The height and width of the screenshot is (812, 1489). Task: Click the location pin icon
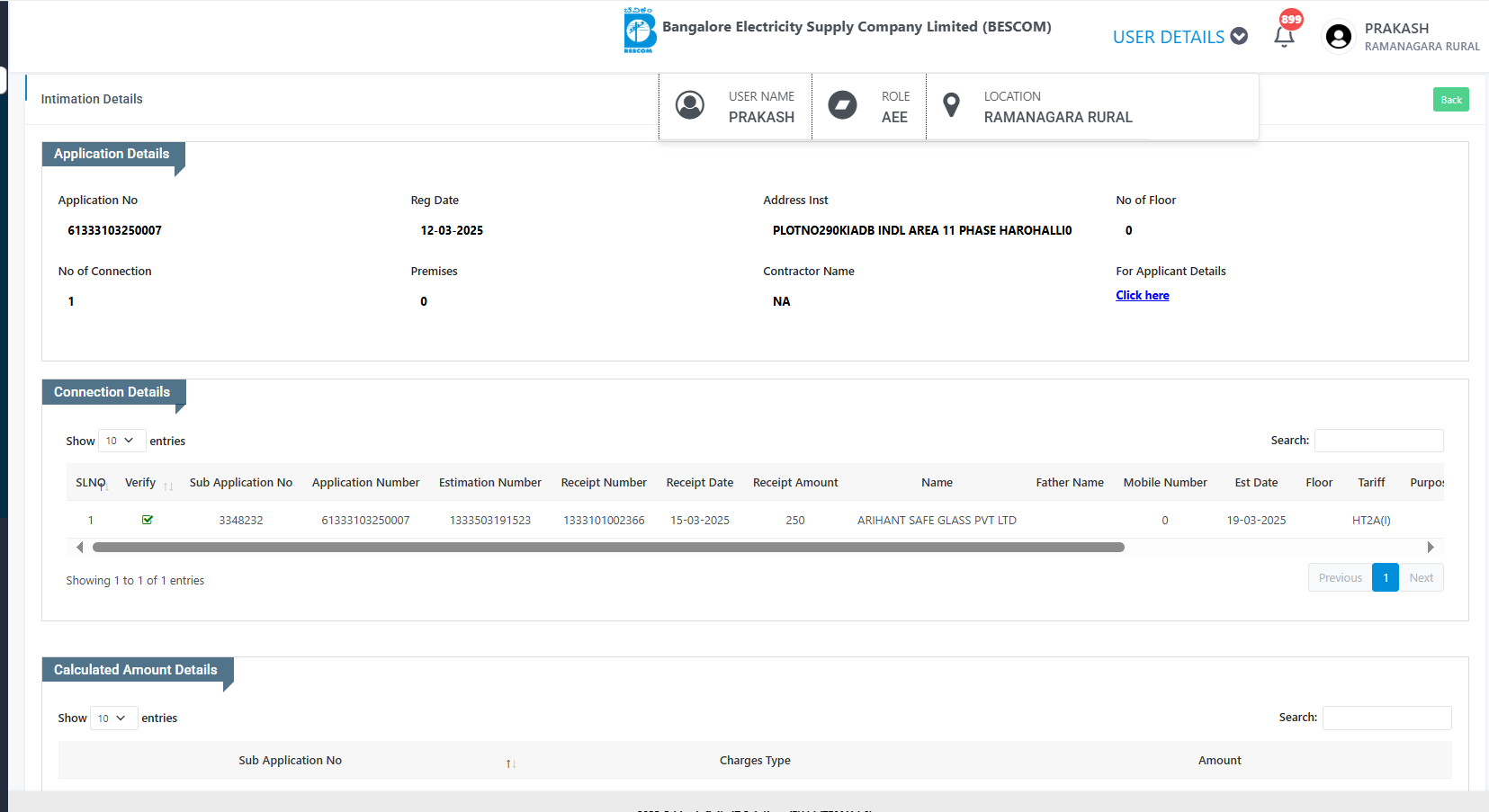pyautogui.click(x=951, y=106)
